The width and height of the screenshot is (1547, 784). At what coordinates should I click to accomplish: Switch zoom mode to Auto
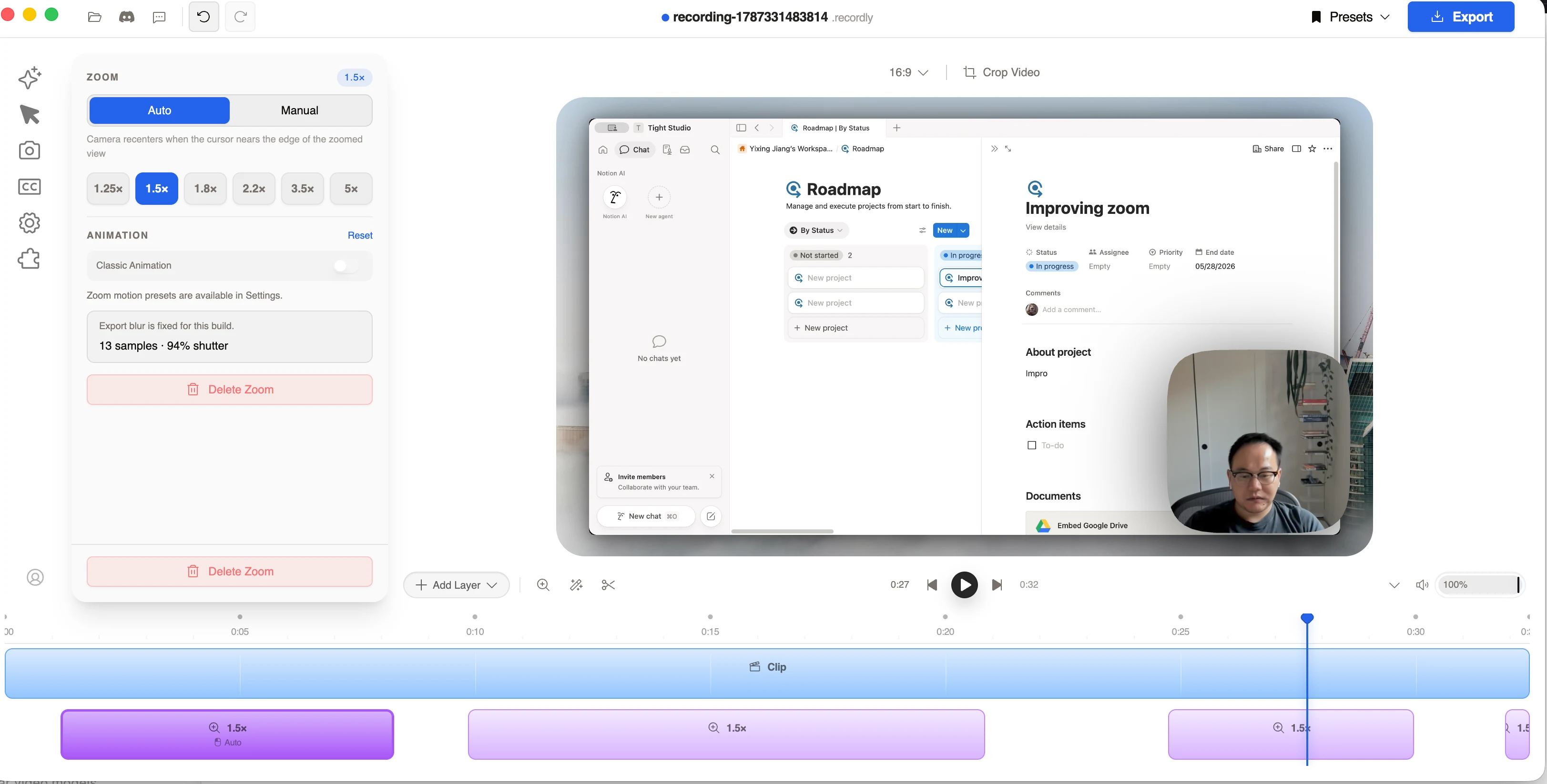coord(159,111)
